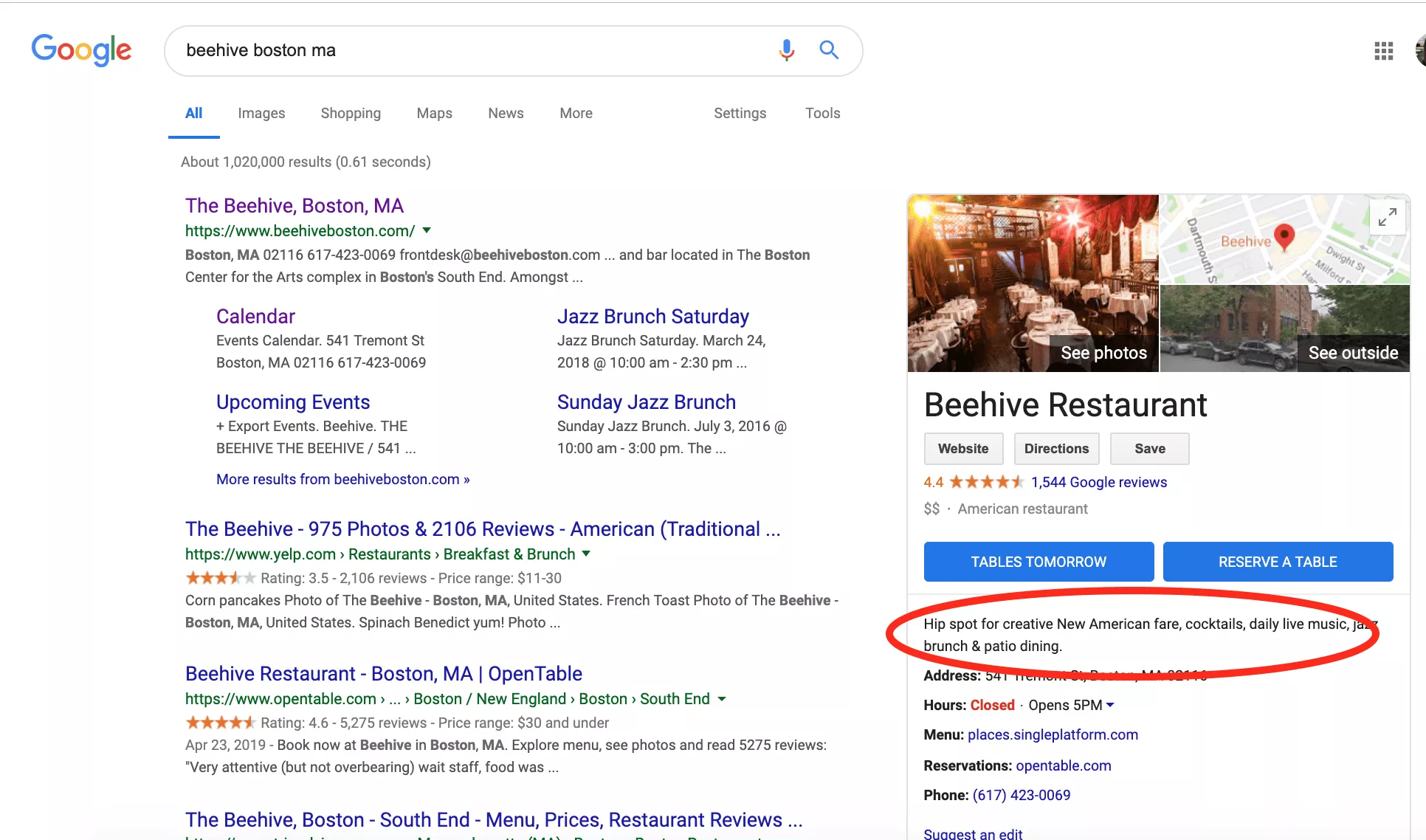The height and width of the screenshot is (840, 1426).
Task: Click the Beehive Restaurant heading
Action: [x=1065, y=405]
